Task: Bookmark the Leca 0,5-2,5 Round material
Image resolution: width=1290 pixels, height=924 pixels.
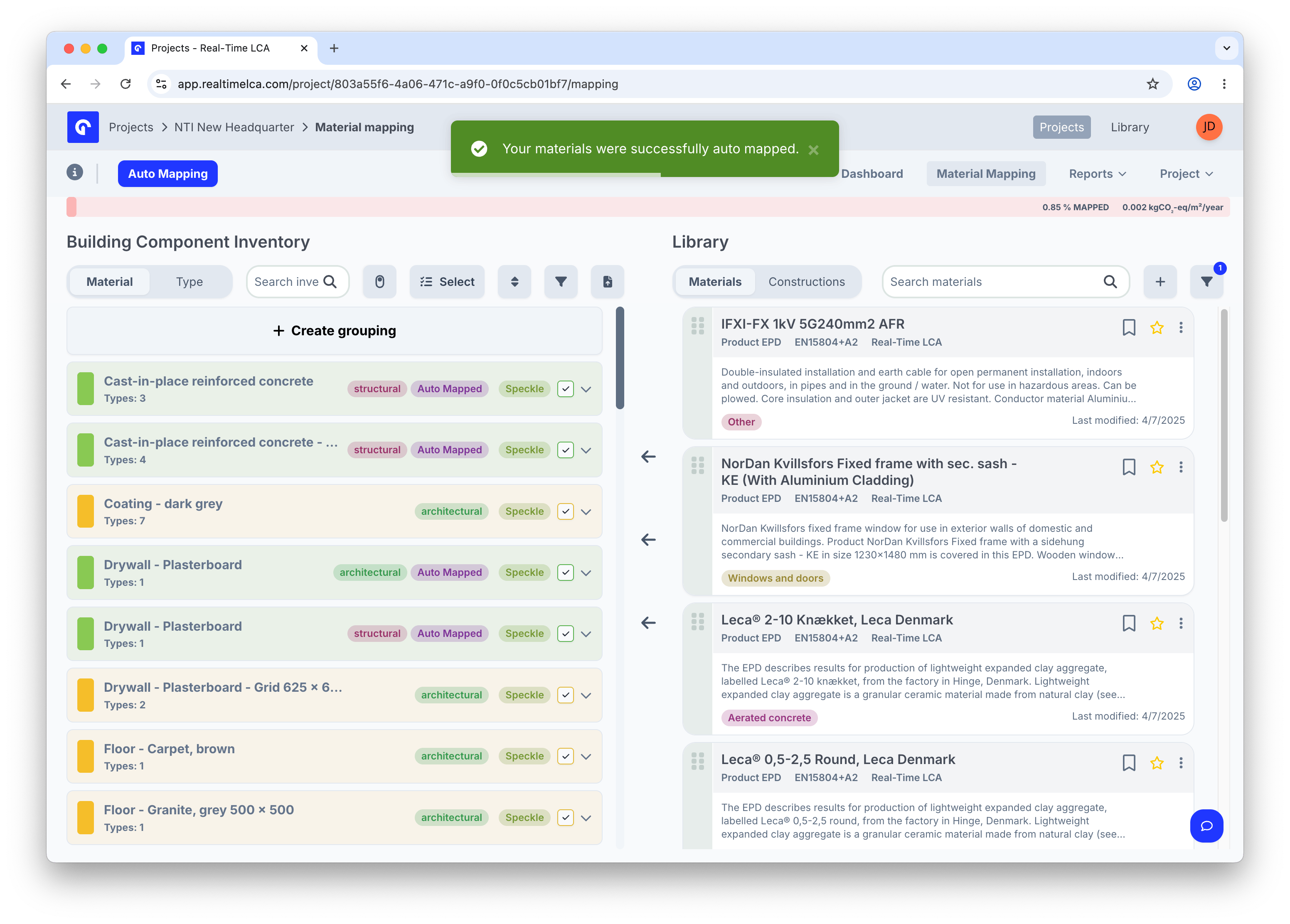Action: (1128, 763)
